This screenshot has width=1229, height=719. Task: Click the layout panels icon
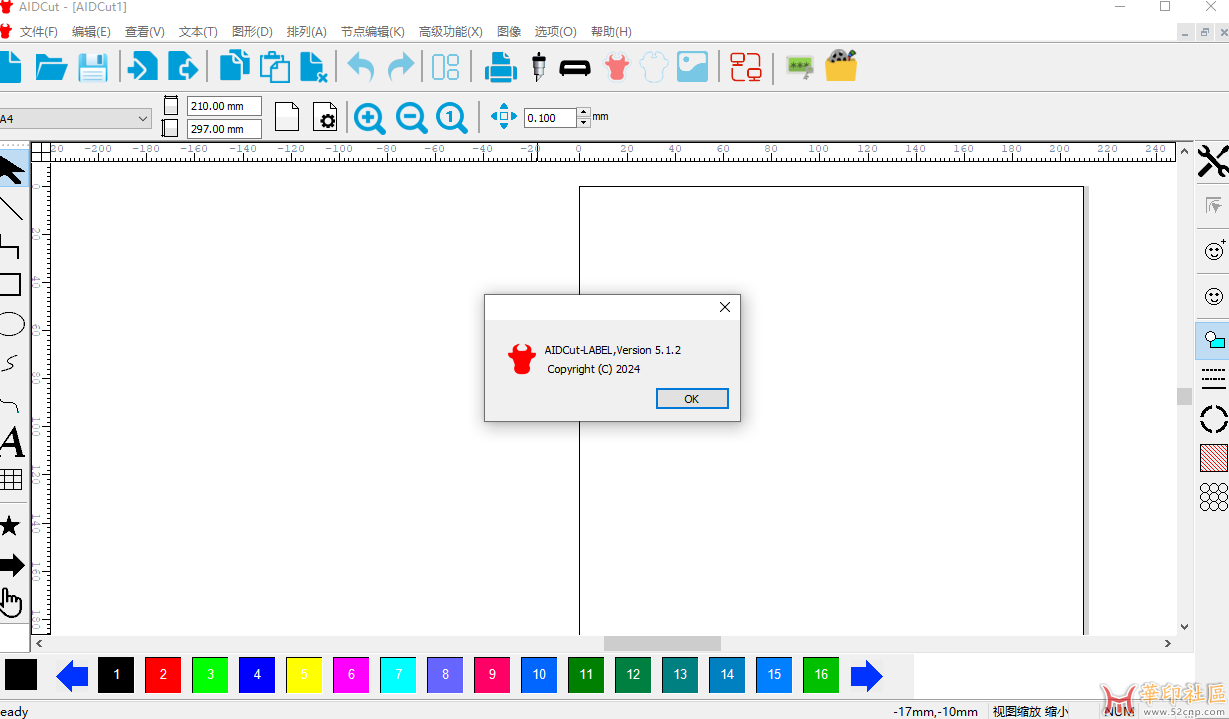(x=445, y=67)
